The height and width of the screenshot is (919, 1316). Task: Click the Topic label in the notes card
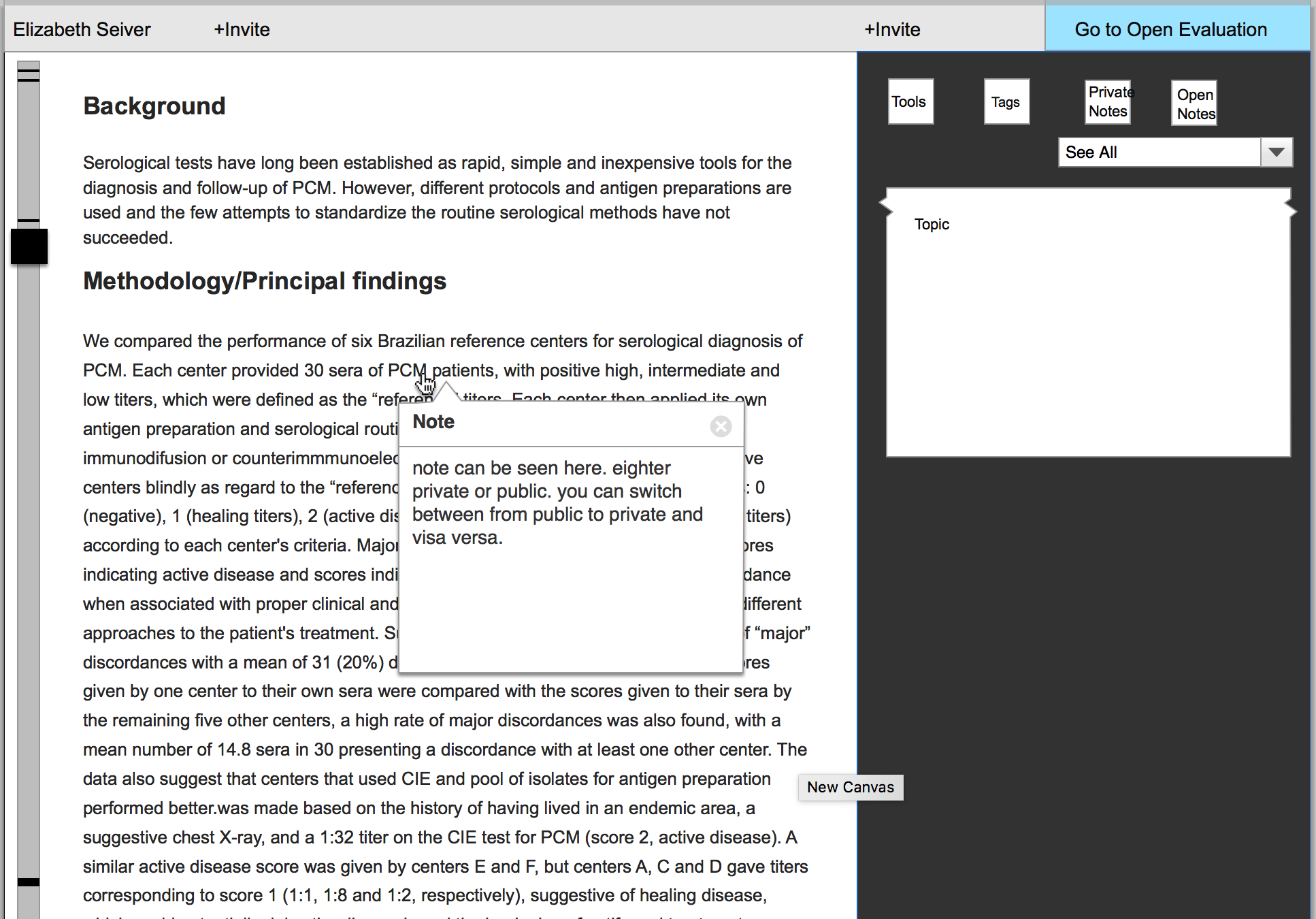pyautogui.click(x=932, y=224)
